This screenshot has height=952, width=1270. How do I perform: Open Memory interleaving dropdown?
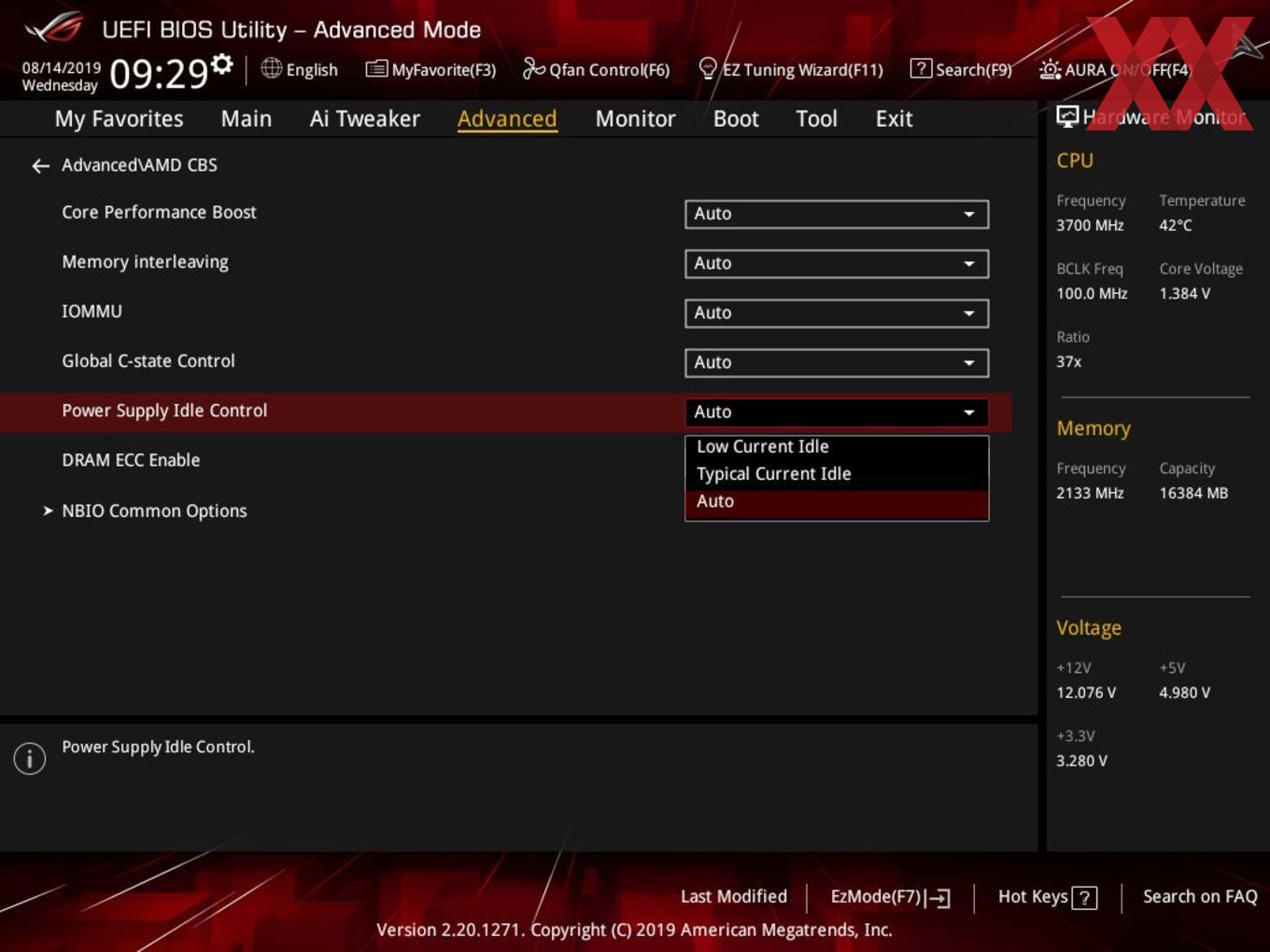coord(837,263)
